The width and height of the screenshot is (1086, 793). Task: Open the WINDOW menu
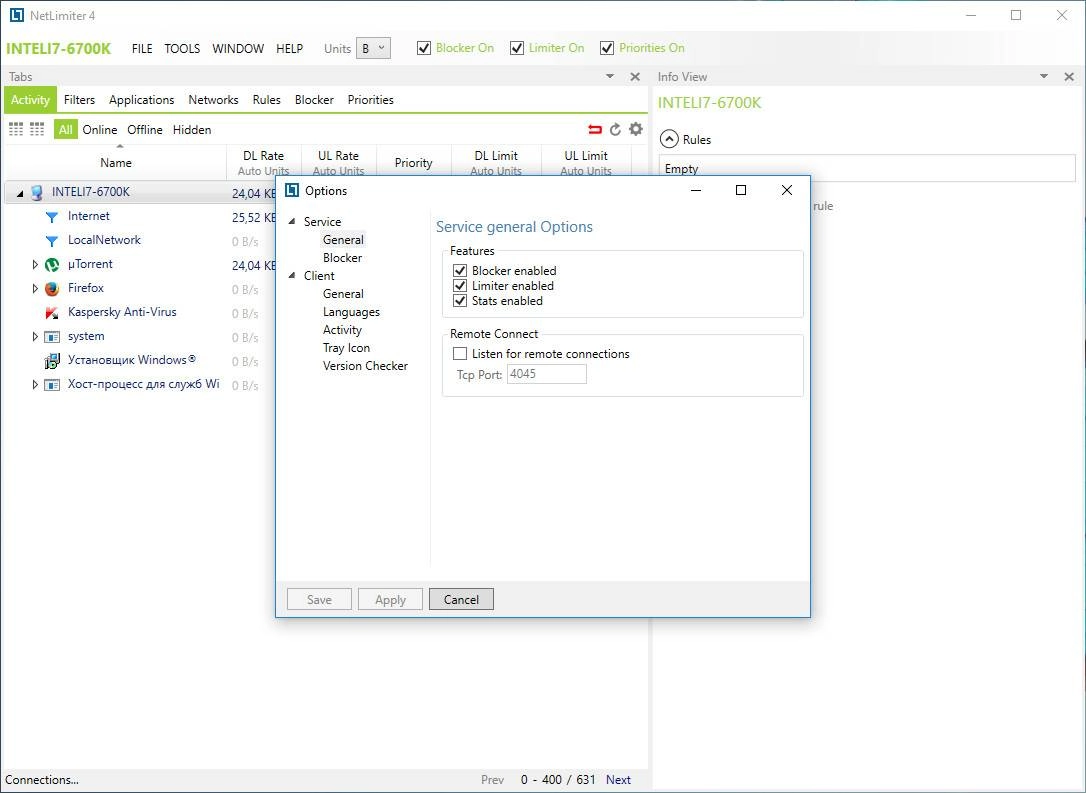pyautogui.click(x=238, y=48)
